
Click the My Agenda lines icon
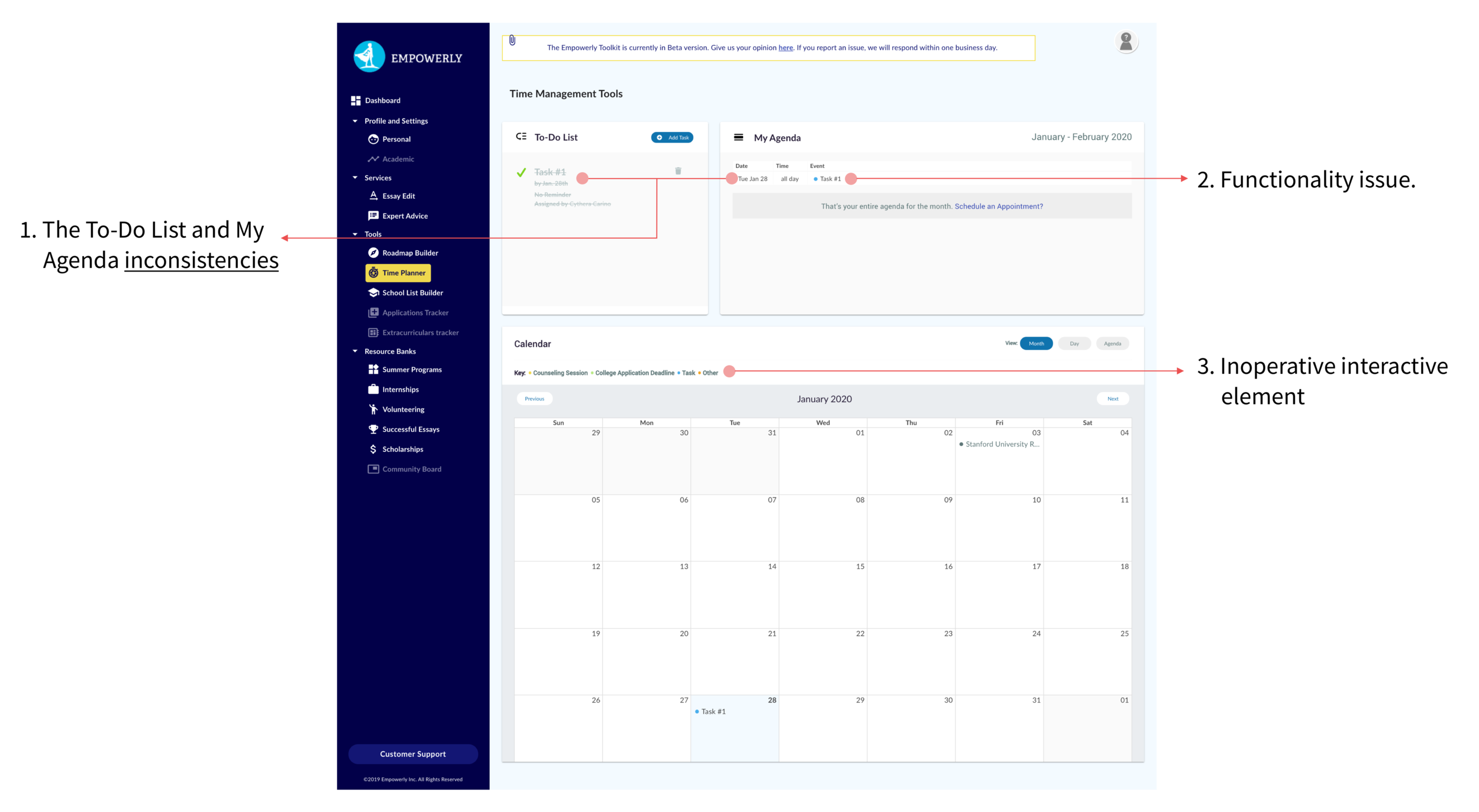pos(738,137)
